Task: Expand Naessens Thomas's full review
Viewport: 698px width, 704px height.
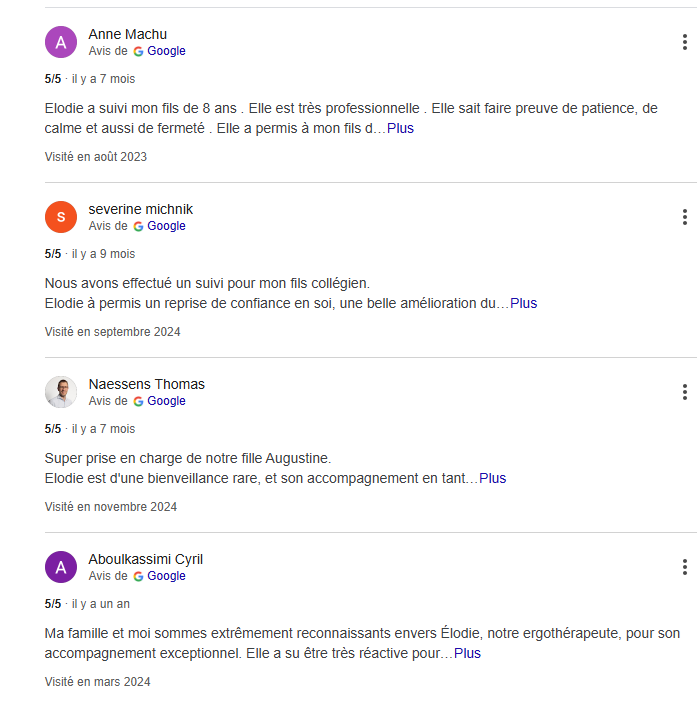Action: (492, 478)
